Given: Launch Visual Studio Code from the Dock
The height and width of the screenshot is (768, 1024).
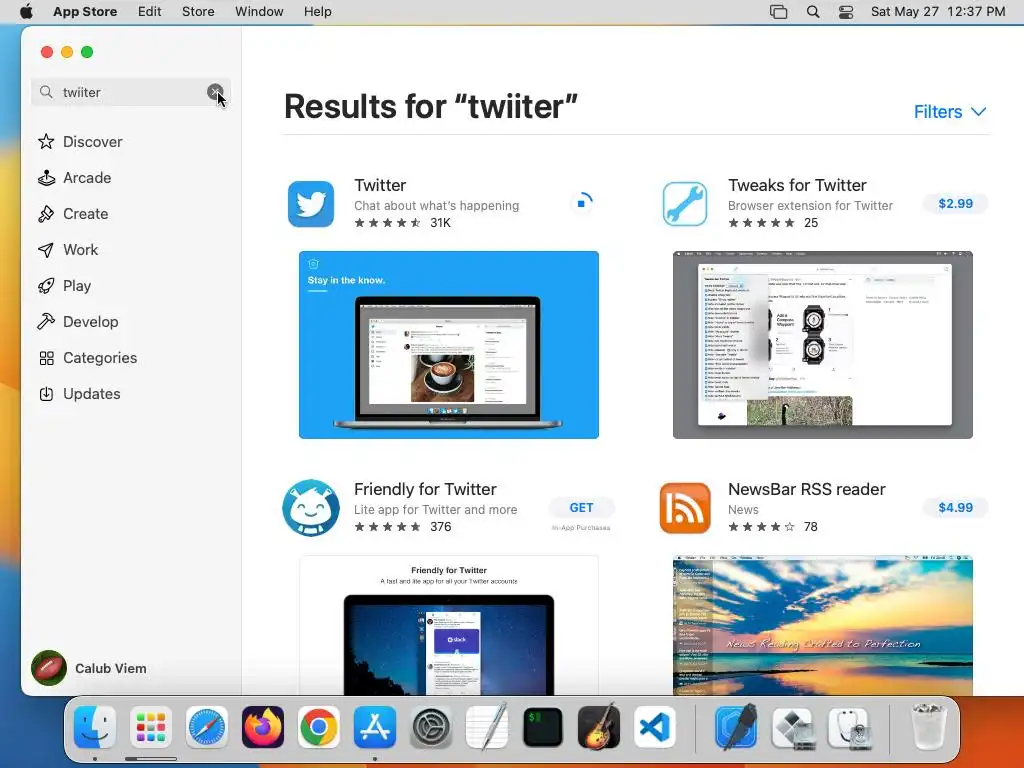Looking at the screenshot, I should coord(655,727).
